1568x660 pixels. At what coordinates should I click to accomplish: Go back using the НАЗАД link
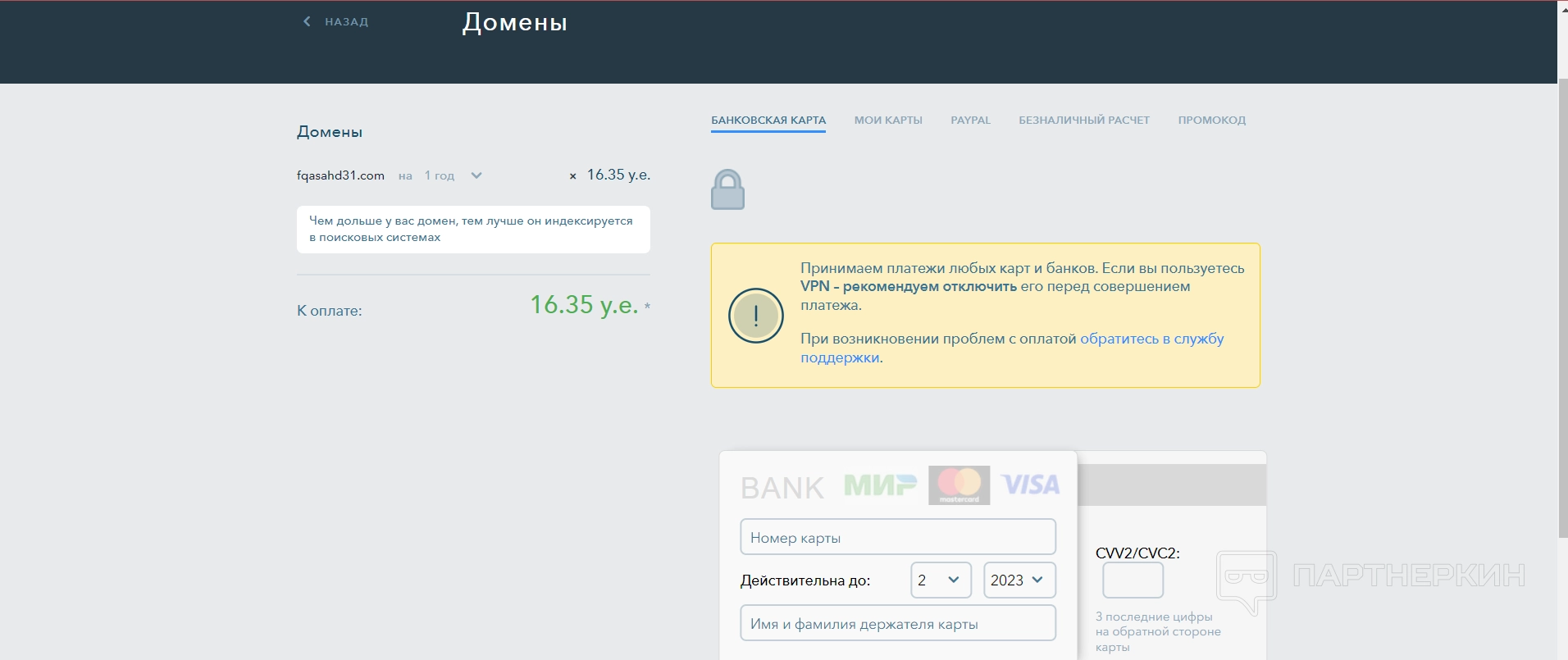pos(346,22)
